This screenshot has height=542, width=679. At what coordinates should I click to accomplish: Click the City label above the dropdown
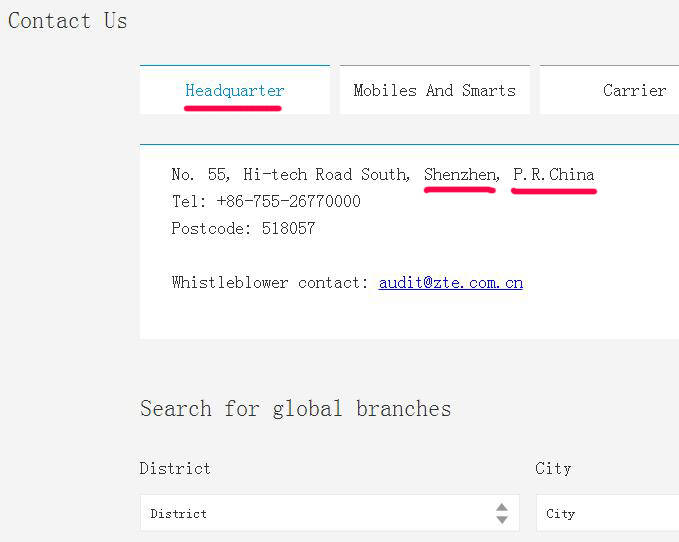[553, 468]
